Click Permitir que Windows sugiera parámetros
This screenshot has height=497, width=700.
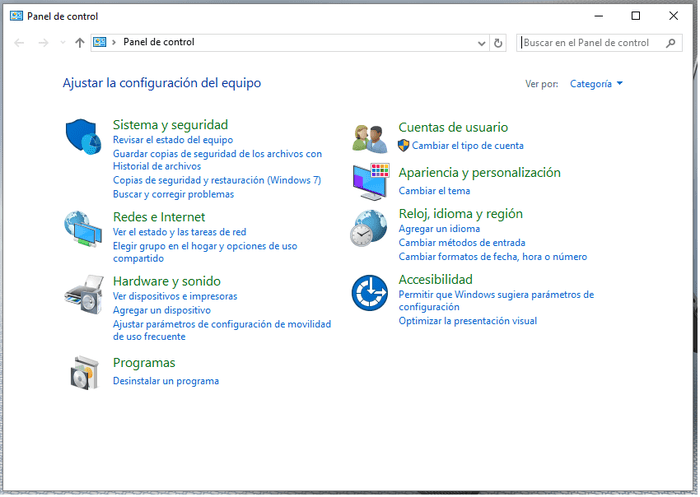[x=496, y=301]
